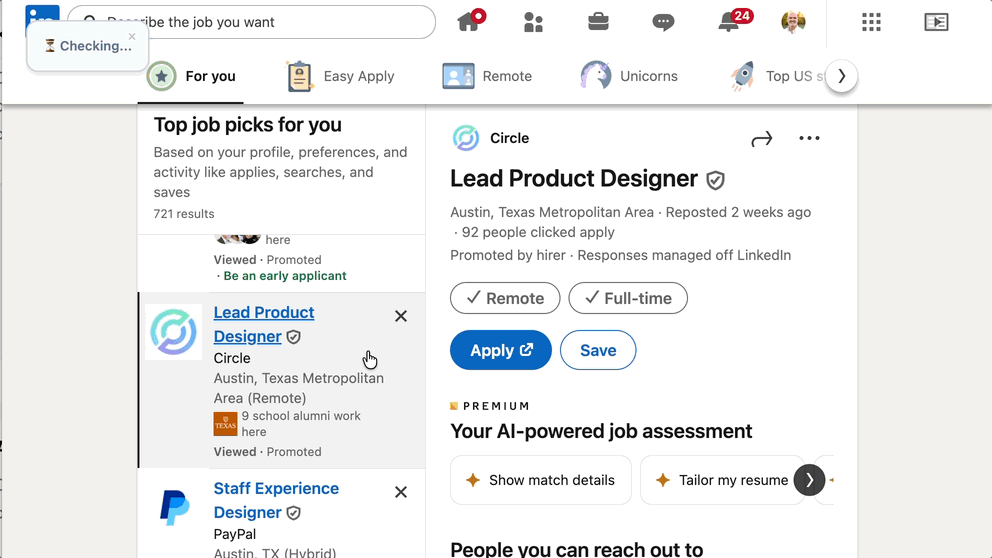Screen dimensions: 992x558
Task: Select the Top US startups tab
Action: (778, 76)
